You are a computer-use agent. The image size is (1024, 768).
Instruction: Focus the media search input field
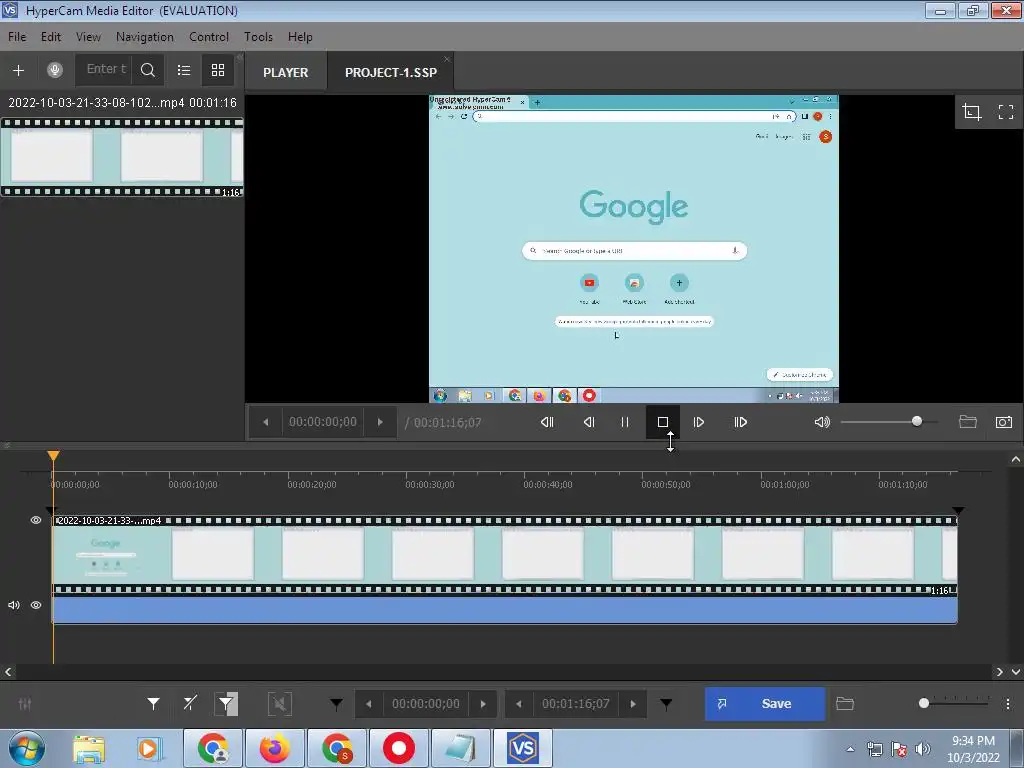pos(105,69)
